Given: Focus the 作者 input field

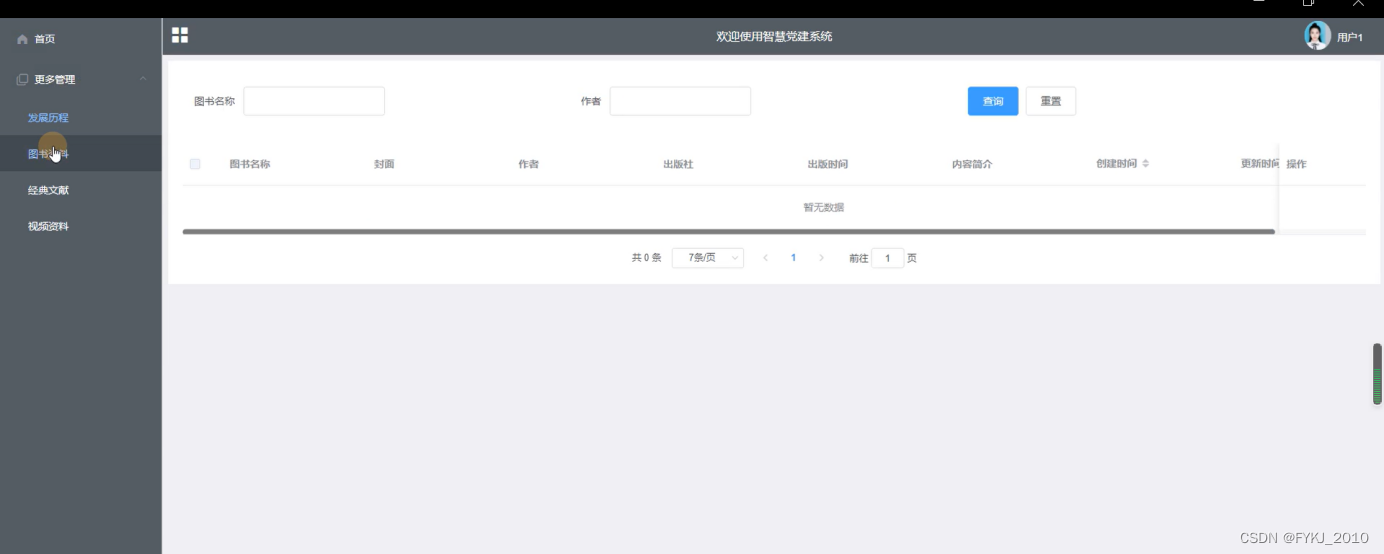Looking at the screenshot, I should click(x=680, y=101).
